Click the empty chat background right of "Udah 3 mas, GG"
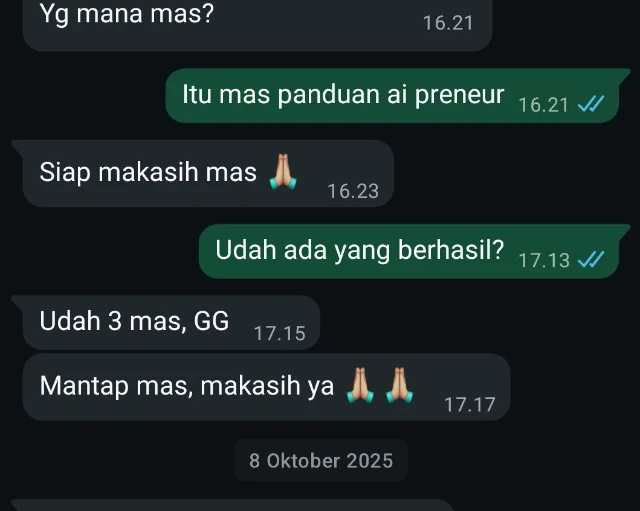640x511 pixels. click(x=478, y=322)
